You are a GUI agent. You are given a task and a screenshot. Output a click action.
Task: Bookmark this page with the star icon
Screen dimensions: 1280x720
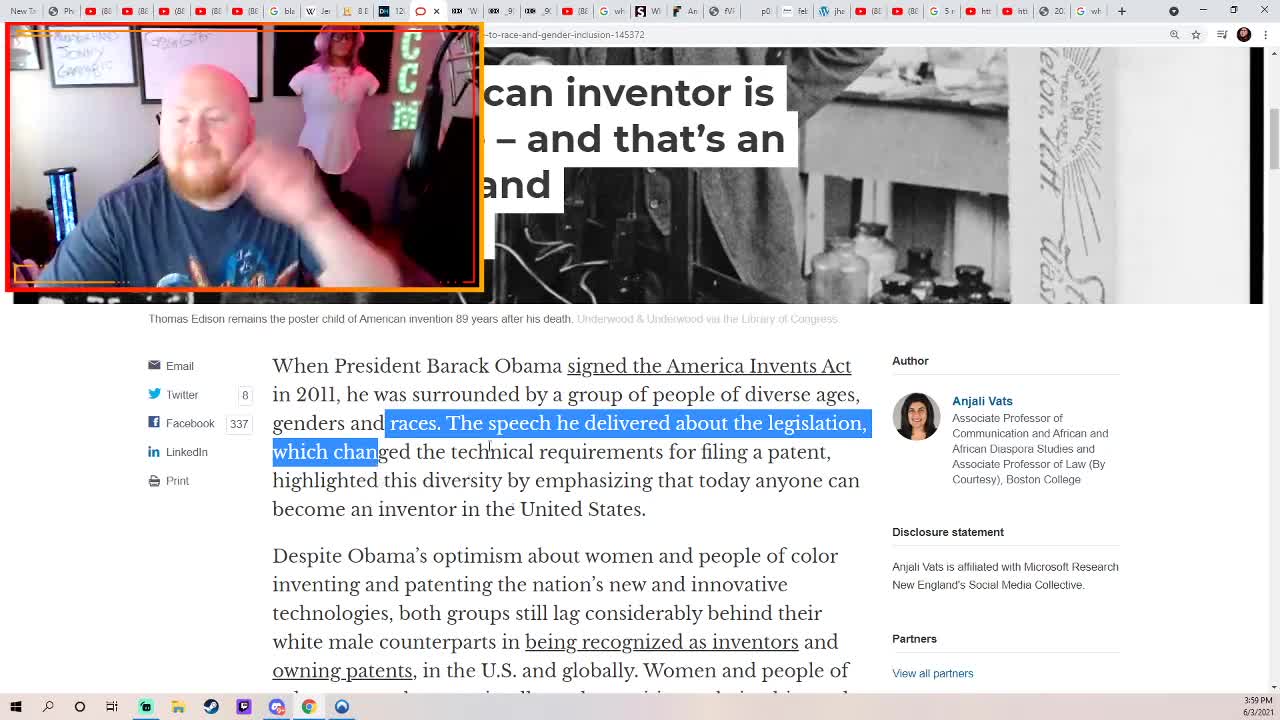click(1195, 35)
